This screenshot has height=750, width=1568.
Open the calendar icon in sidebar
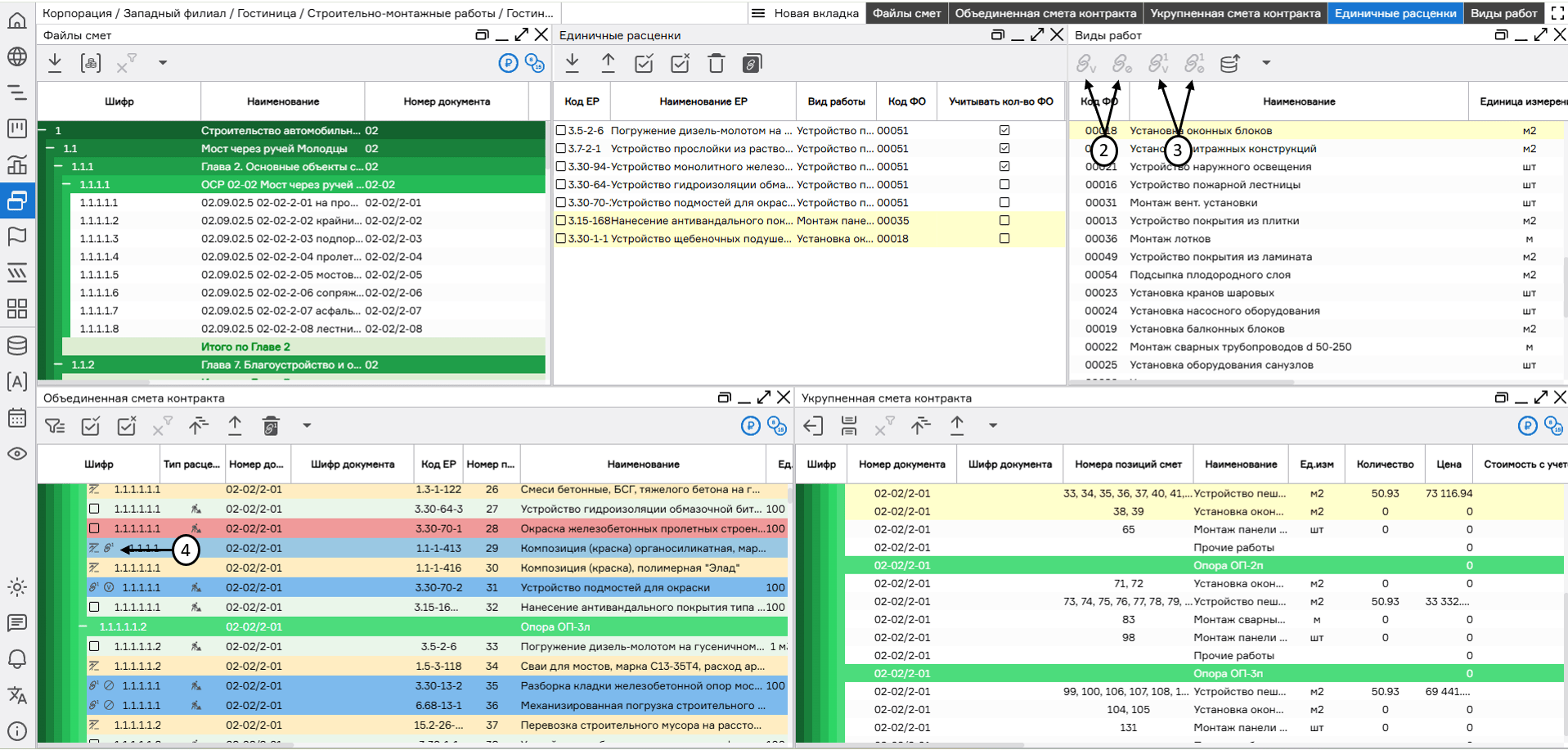[x=17, y=418]
